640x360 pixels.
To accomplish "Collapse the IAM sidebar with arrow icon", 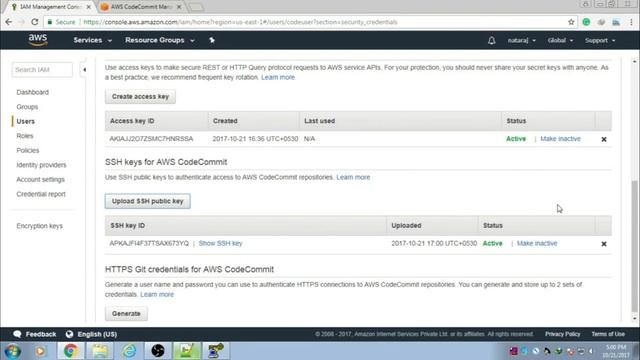I will coord(84,70).
